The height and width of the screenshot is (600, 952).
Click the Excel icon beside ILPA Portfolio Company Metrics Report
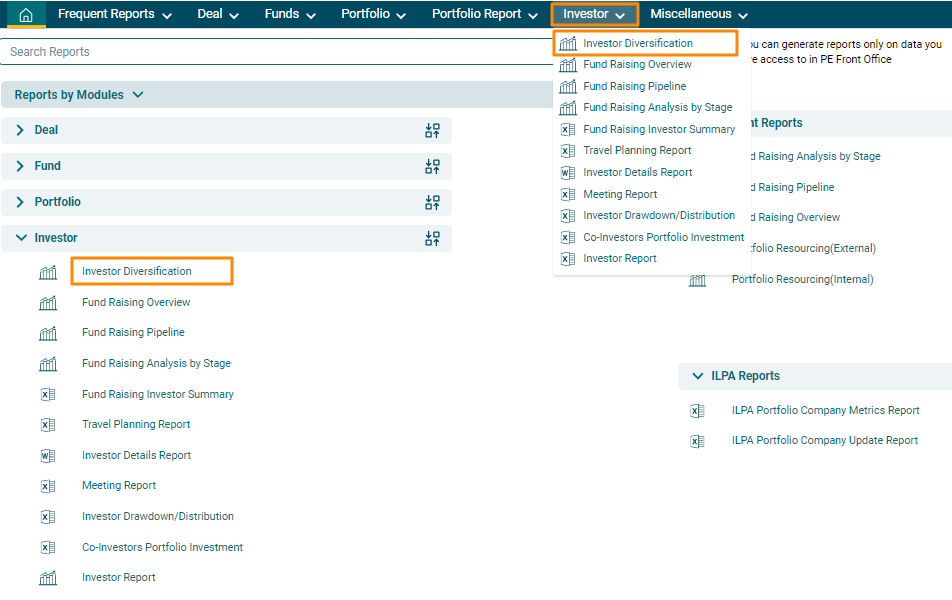(697, 411)
